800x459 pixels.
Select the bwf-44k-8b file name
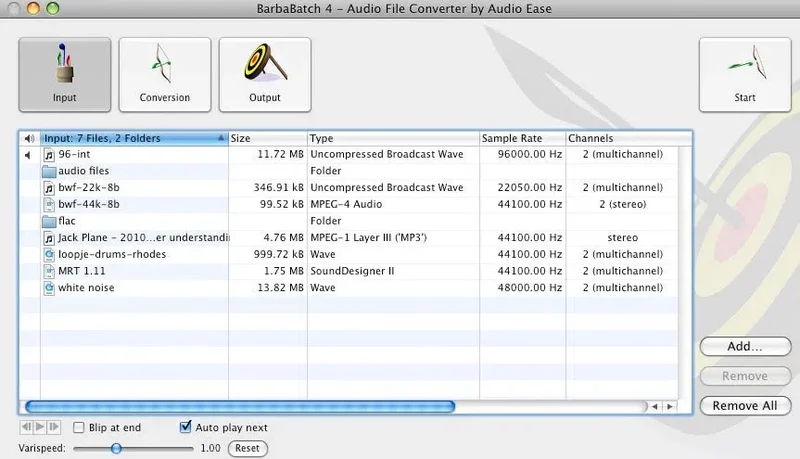89,204
